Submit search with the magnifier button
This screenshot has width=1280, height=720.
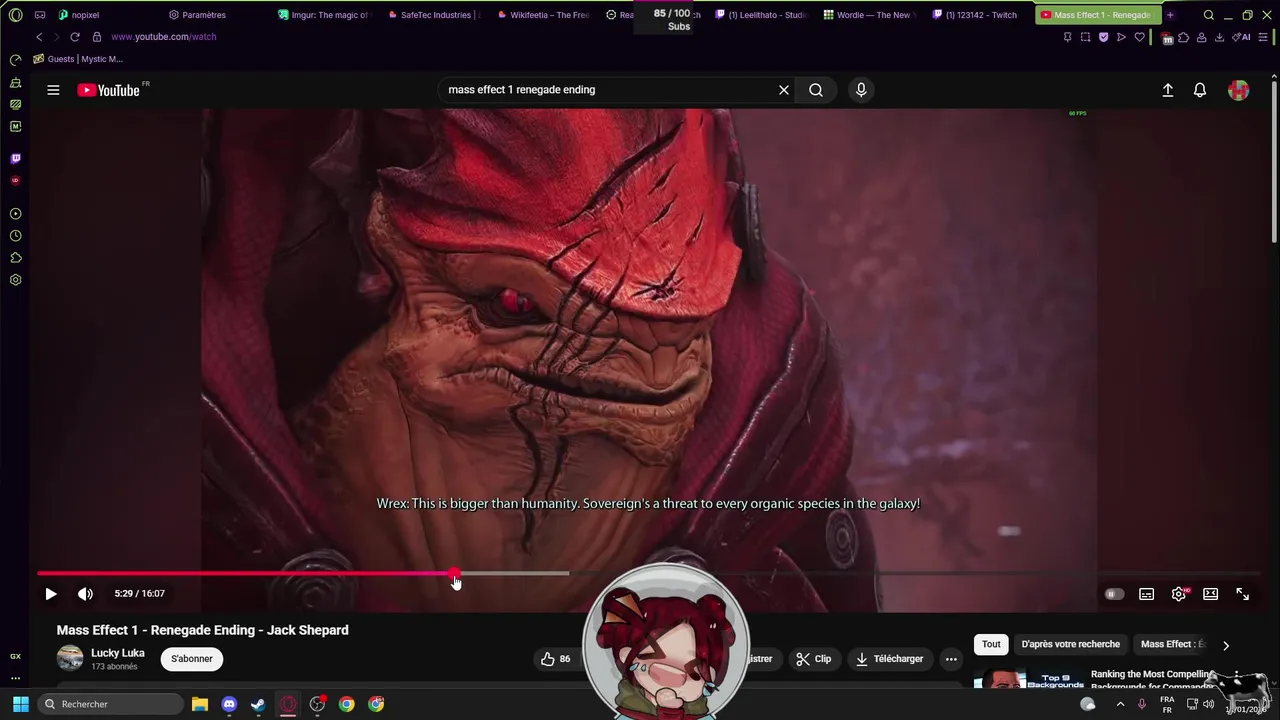coord(816,90)
